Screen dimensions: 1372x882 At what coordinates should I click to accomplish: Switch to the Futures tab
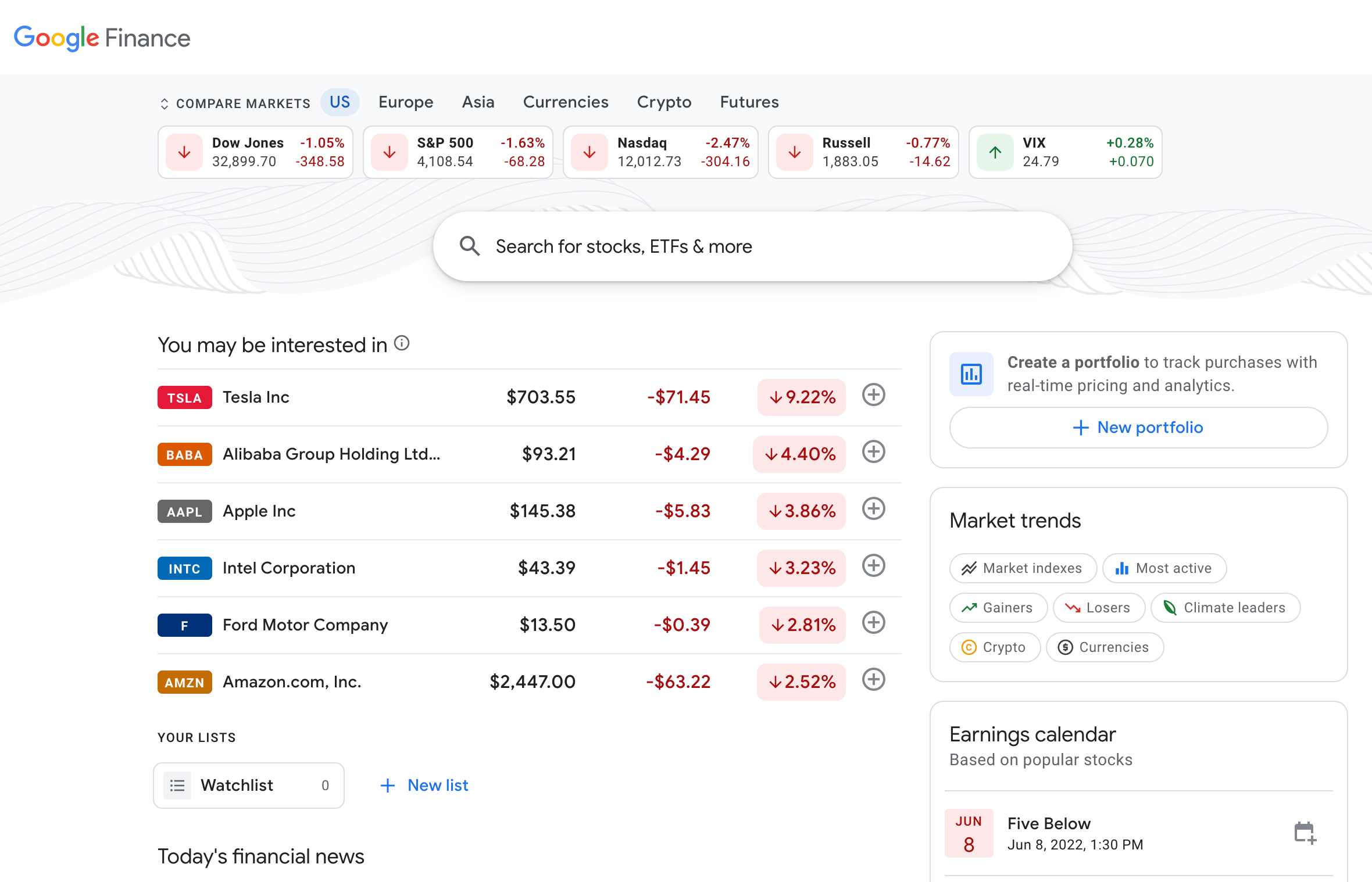point(749,102)
